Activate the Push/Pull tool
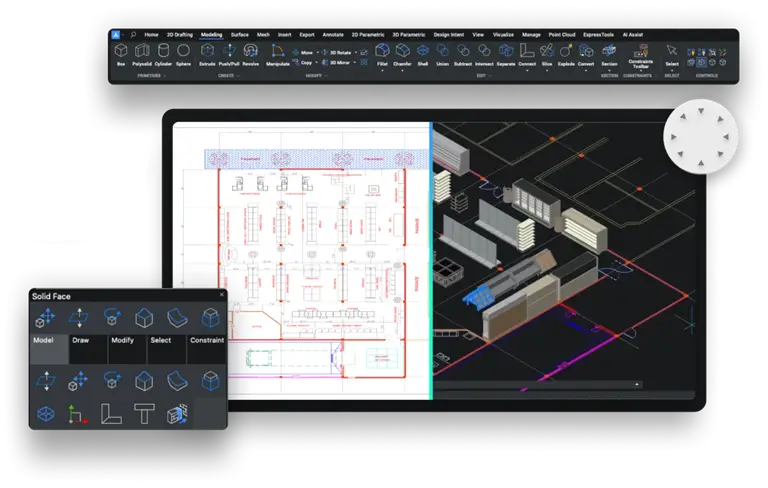The height and width of the screenshot is (488, 768). 229,53
